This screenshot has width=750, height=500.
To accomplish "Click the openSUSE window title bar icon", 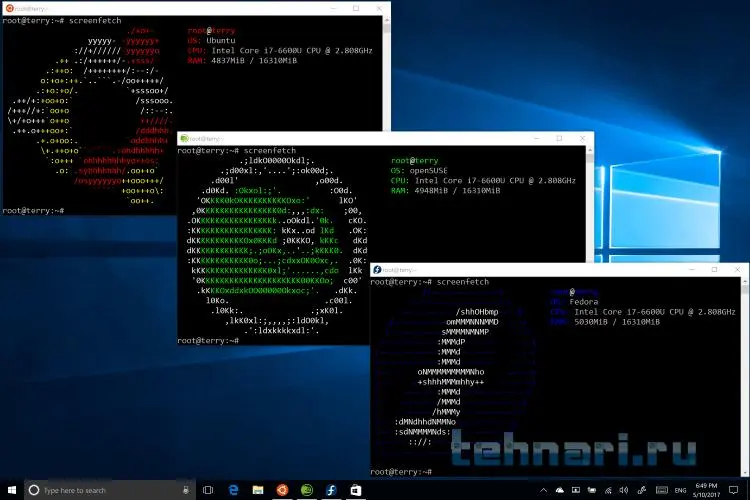I will 184,138.
